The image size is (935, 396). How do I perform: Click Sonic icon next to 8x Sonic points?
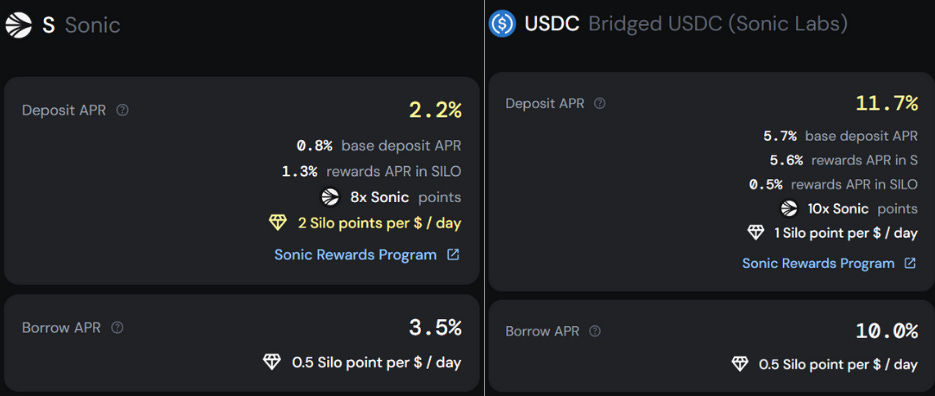coord(330,197)
